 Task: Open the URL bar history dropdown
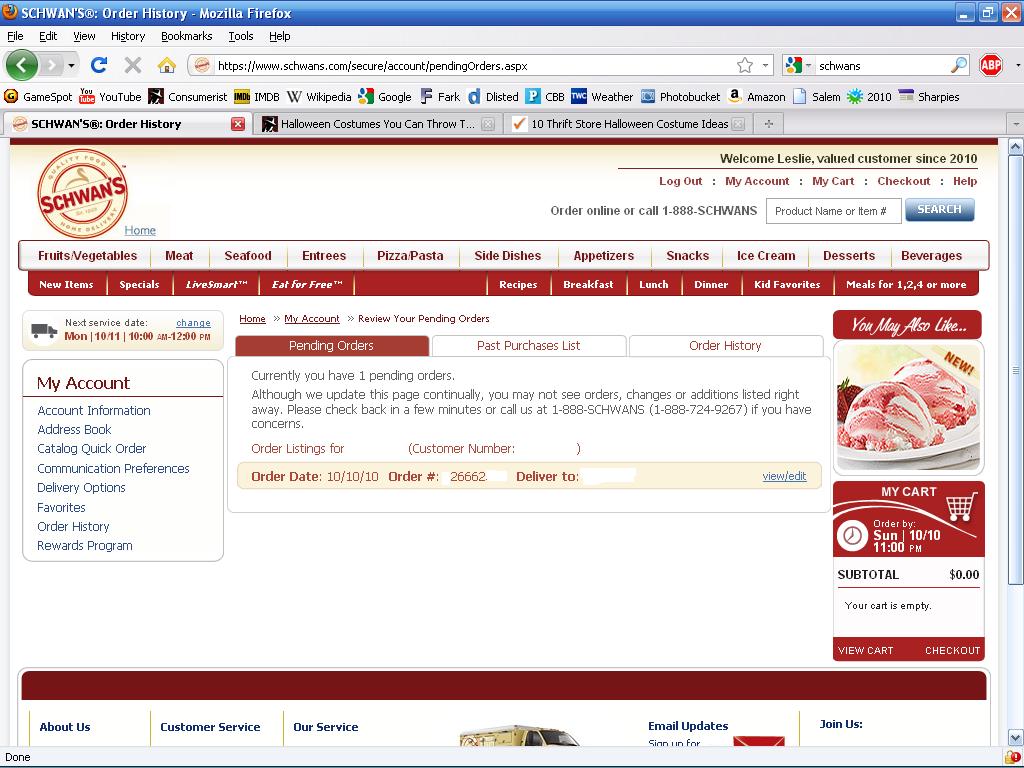pos(765,65)
